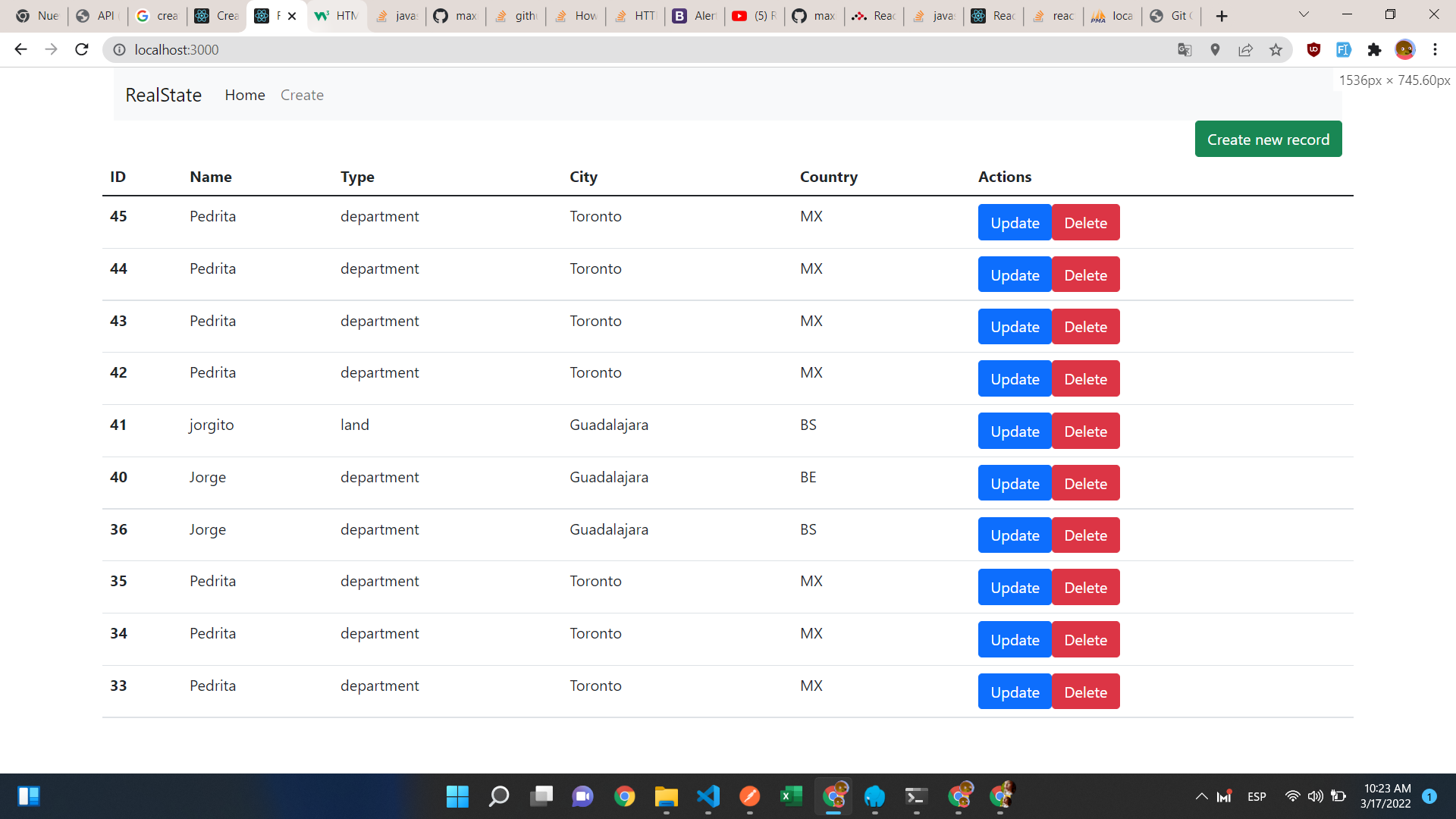Open the Chrome extensions puzzle icon
The height and width of the screenshot is (819, 1456).
[x=1374, y=49]
